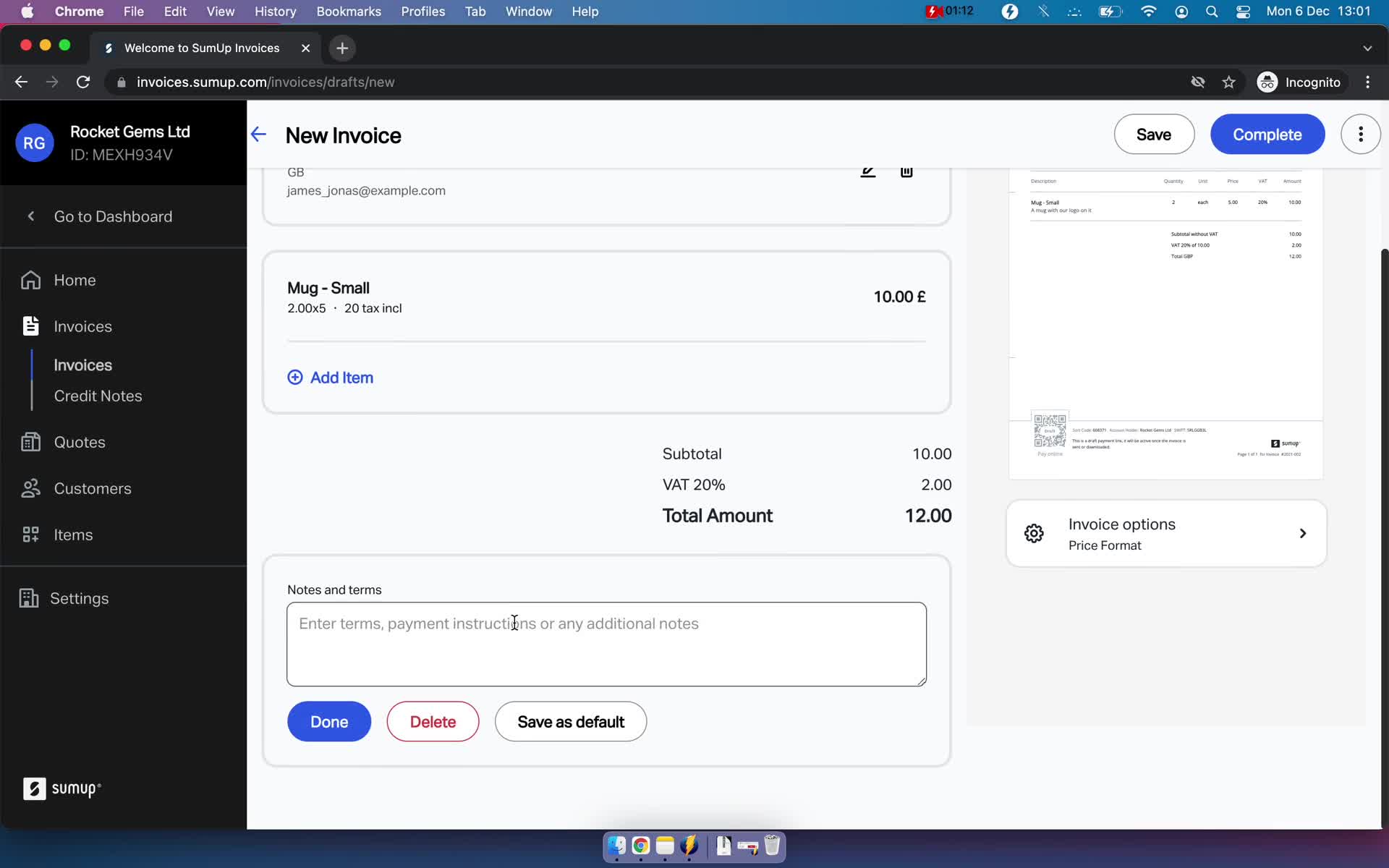Click the Save as default button
The height and width of the screenshot is (868, 1389).
[570, 721]
